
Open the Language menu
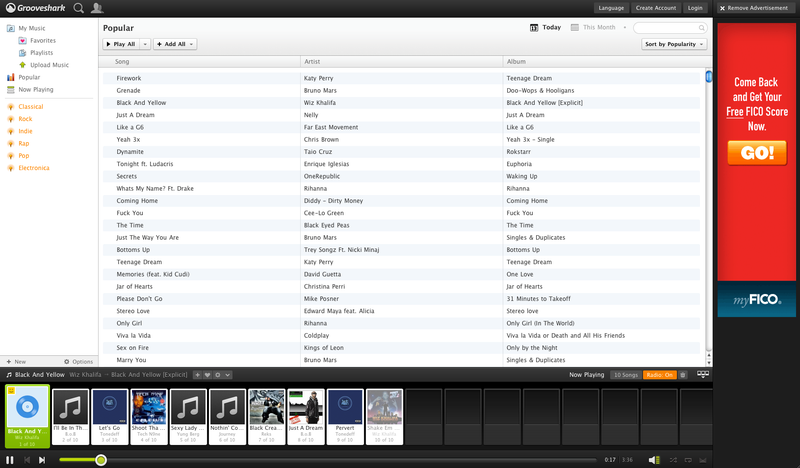pyautogui.click(x=611, y=8)
